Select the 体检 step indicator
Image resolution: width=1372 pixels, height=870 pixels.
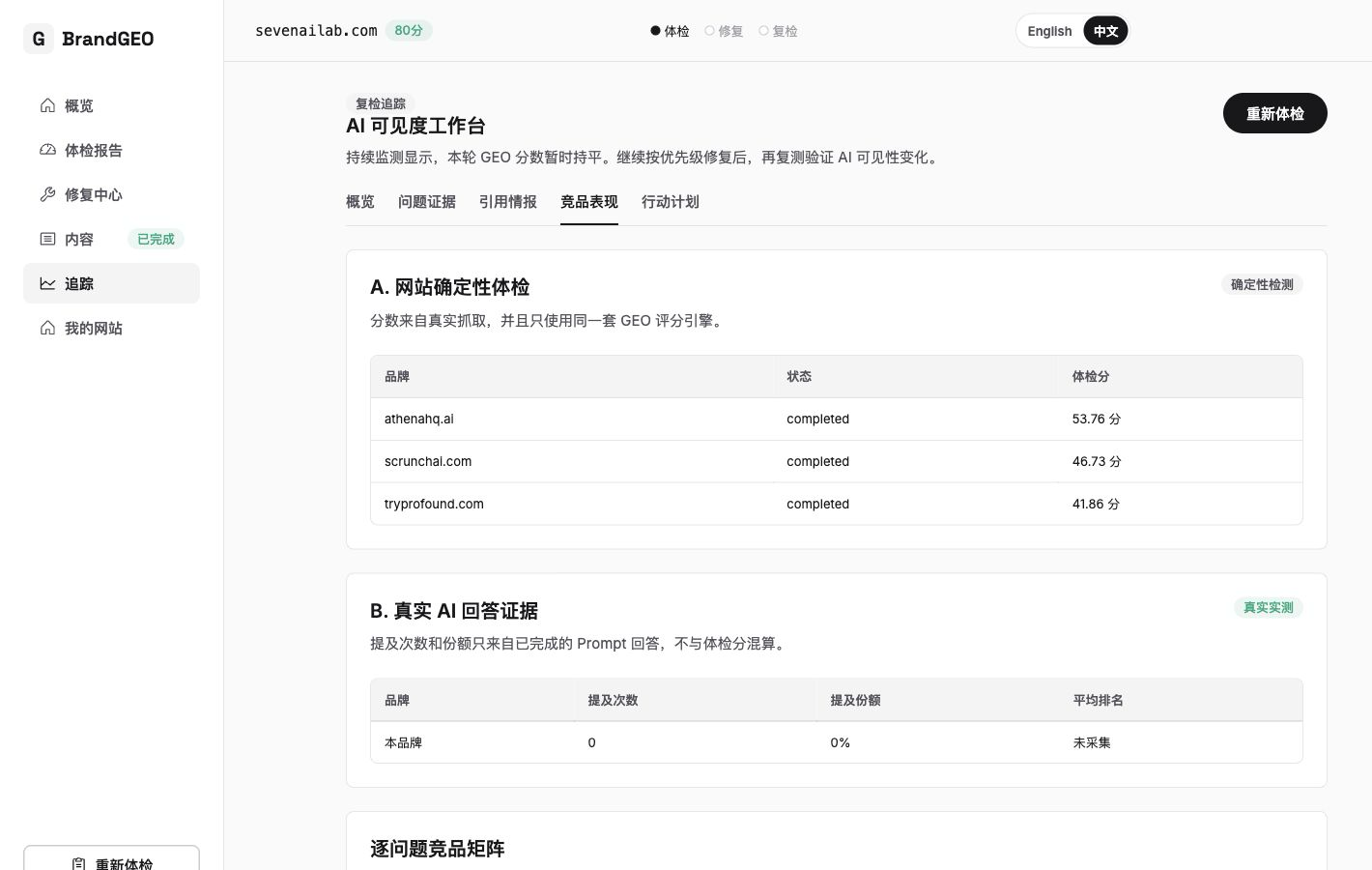(671, 31)
